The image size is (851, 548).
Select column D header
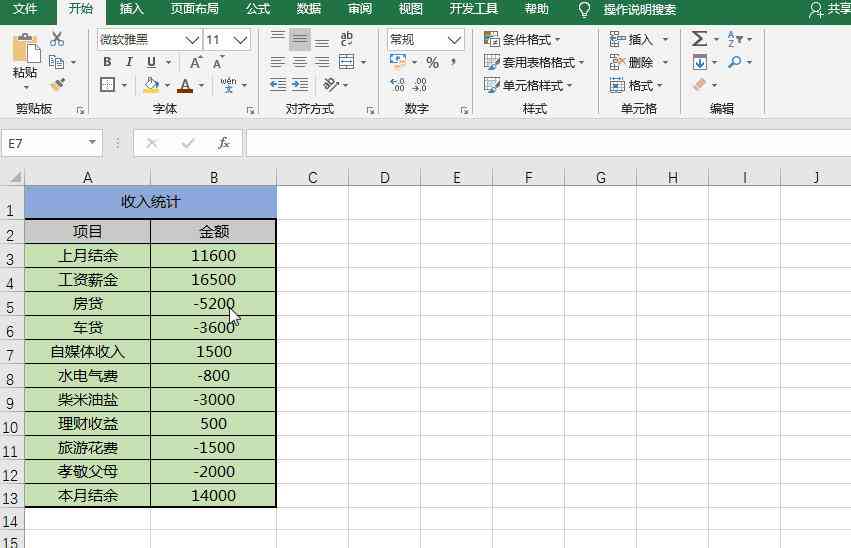click(385, 177)
